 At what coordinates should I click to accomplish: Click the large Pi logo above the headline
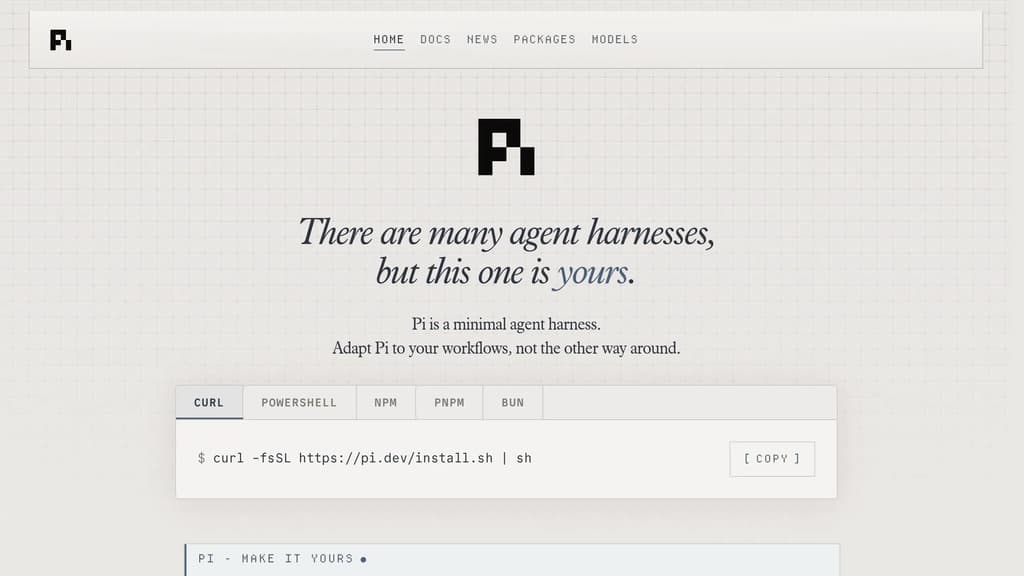pos(506,147)
